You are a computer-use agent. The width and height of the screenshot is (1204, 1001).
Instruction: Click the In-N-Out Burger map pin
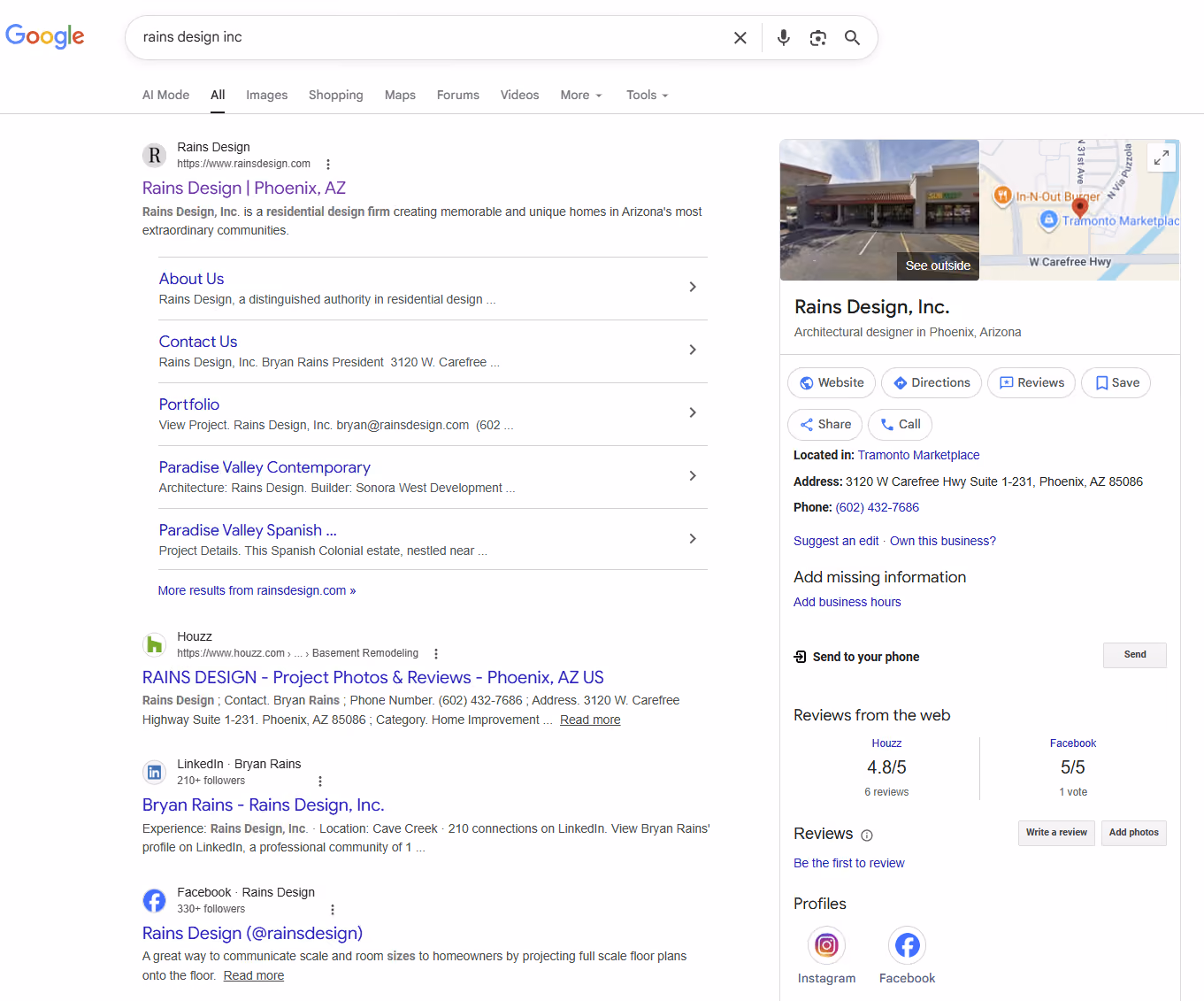tap(1002, 196)
